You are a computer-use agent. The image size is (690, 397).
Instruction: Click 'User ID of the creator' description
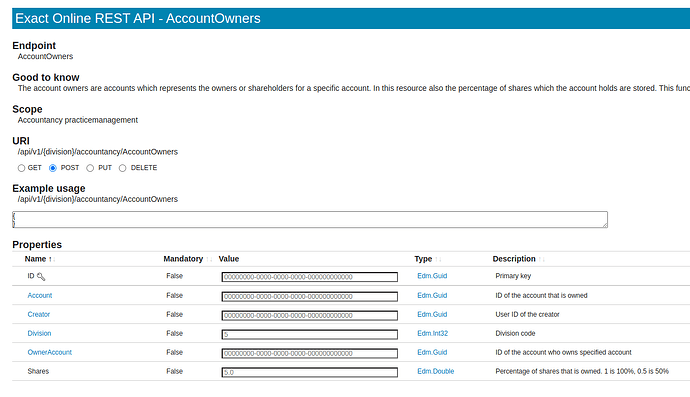(527, 314)
